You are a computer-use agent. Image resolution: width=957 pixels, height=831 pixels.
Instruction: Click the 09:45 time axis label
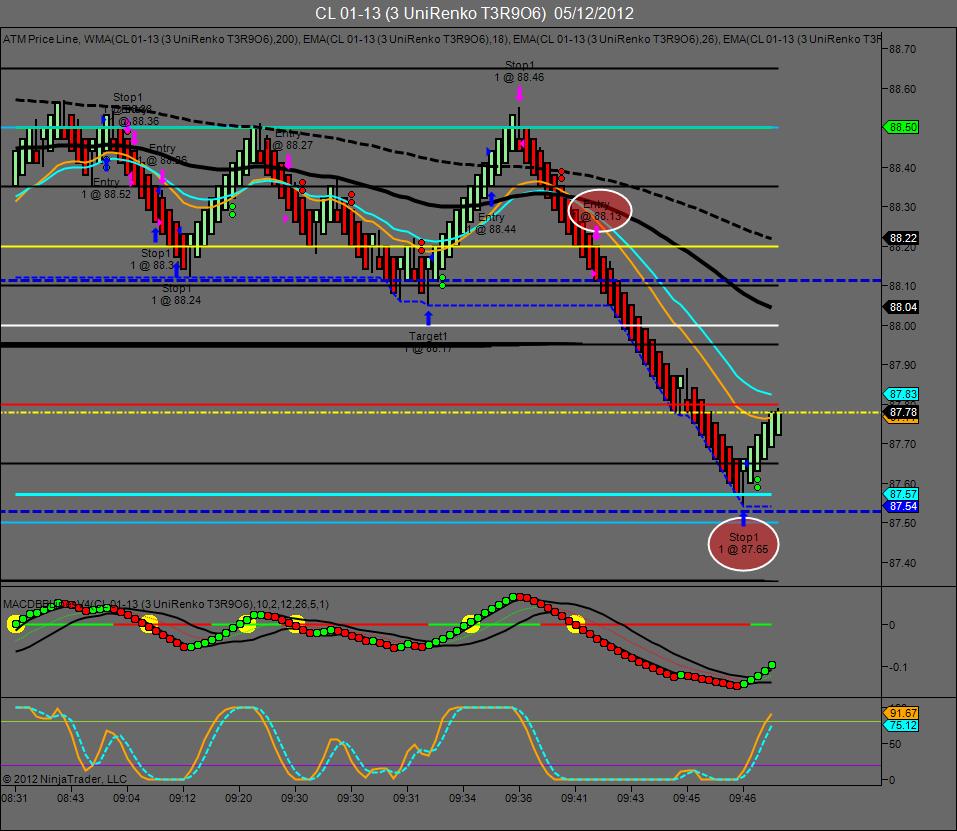click(x=687, y=798)
